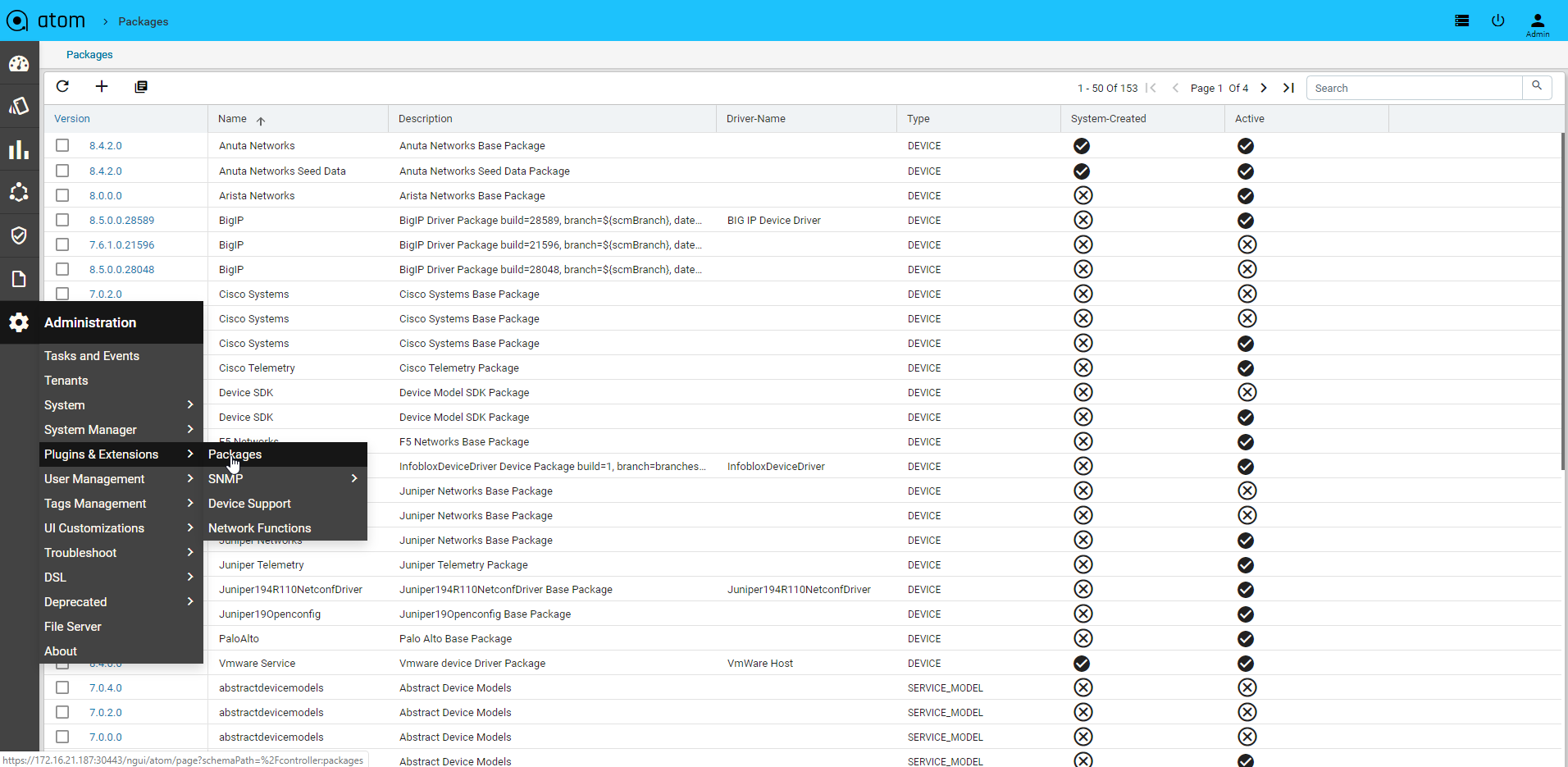
Task: Check the box for Anuta Networks Seed Data row
Action: [x=62, y=171]
